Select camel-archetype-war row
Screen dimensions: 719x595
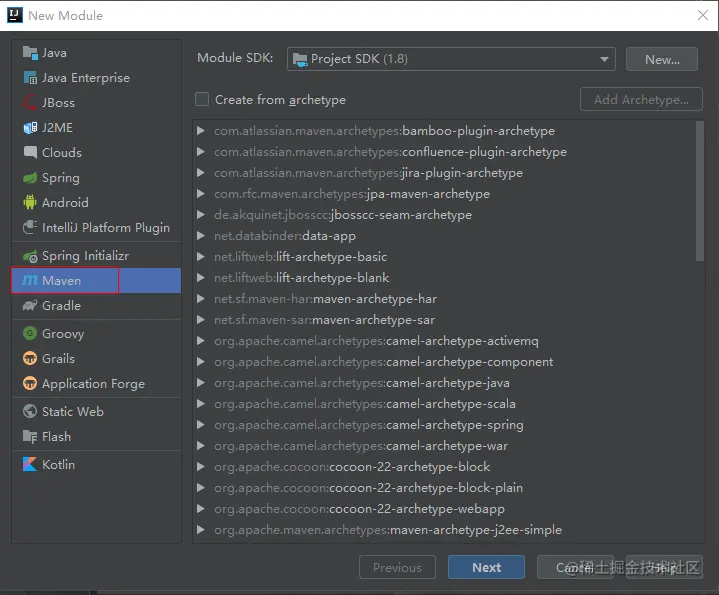444,446
